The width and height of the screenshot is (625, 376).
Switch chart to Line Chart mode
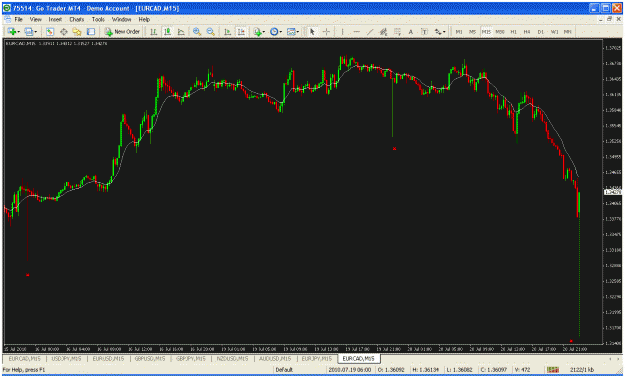pyautogui.click(x=181, y=31)
